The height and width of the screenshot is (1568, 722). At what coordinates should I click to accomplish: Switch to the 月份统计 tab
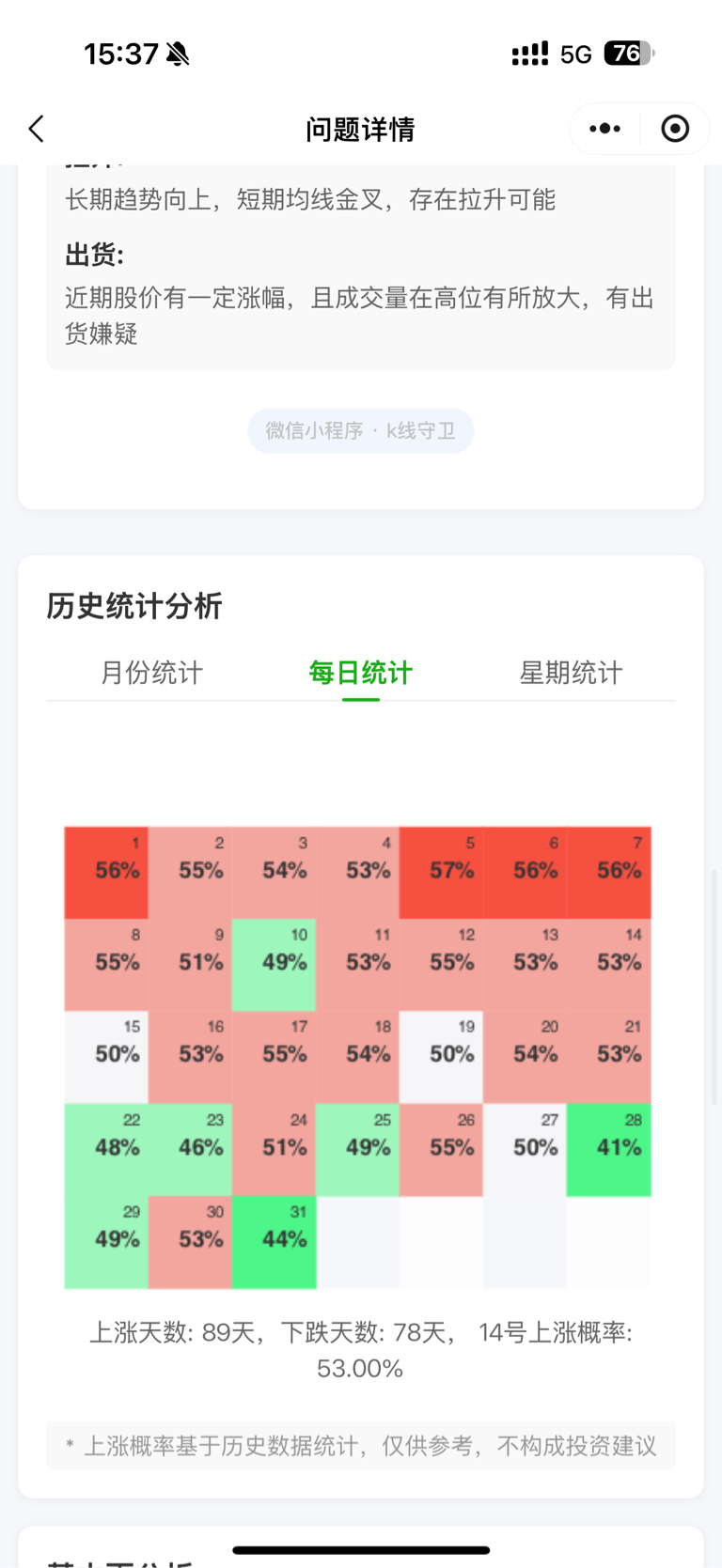pyautogui.click(x=151, y=673)
